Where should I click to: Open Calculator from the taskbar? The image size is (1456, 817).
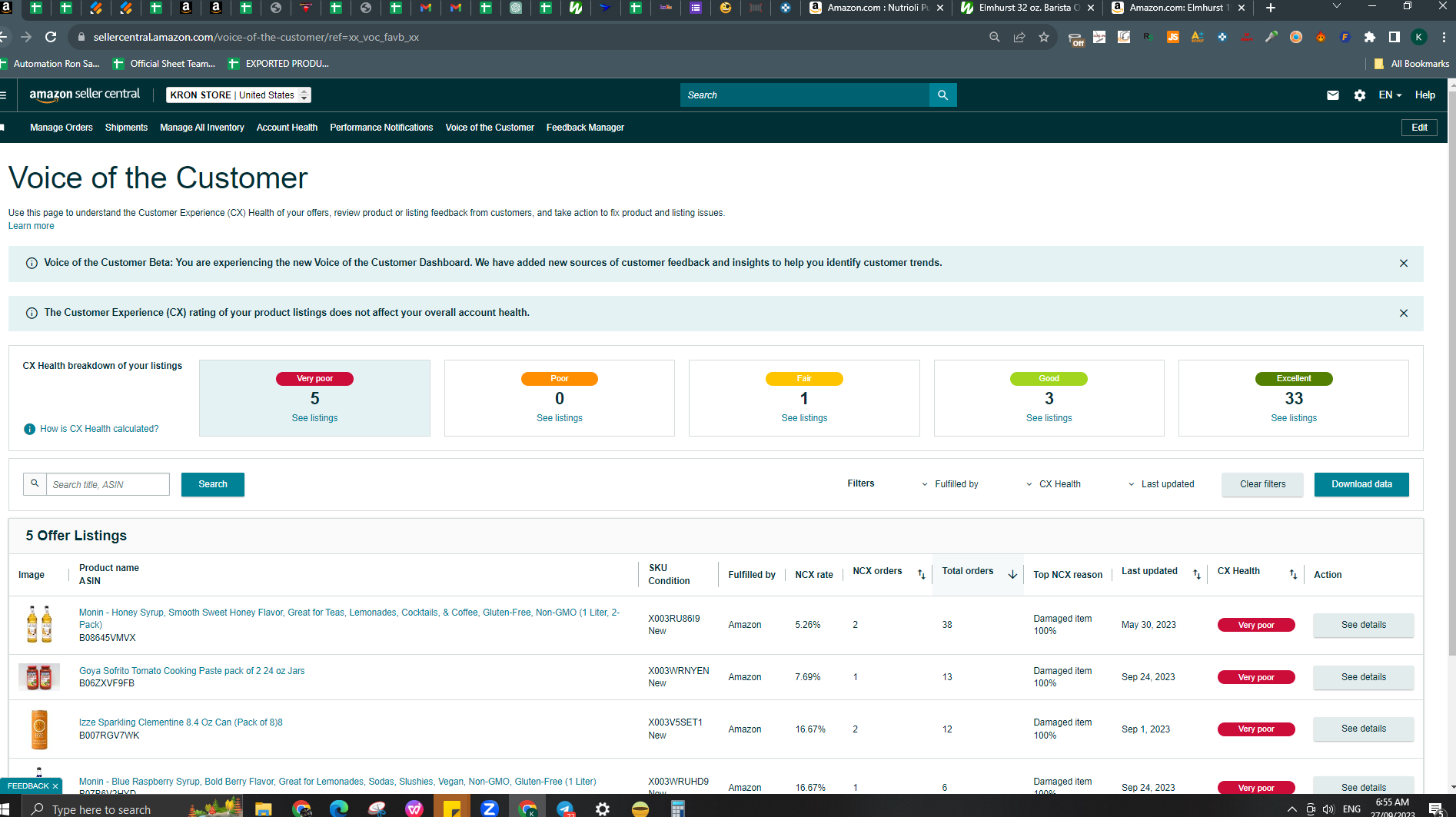[677, 809]
